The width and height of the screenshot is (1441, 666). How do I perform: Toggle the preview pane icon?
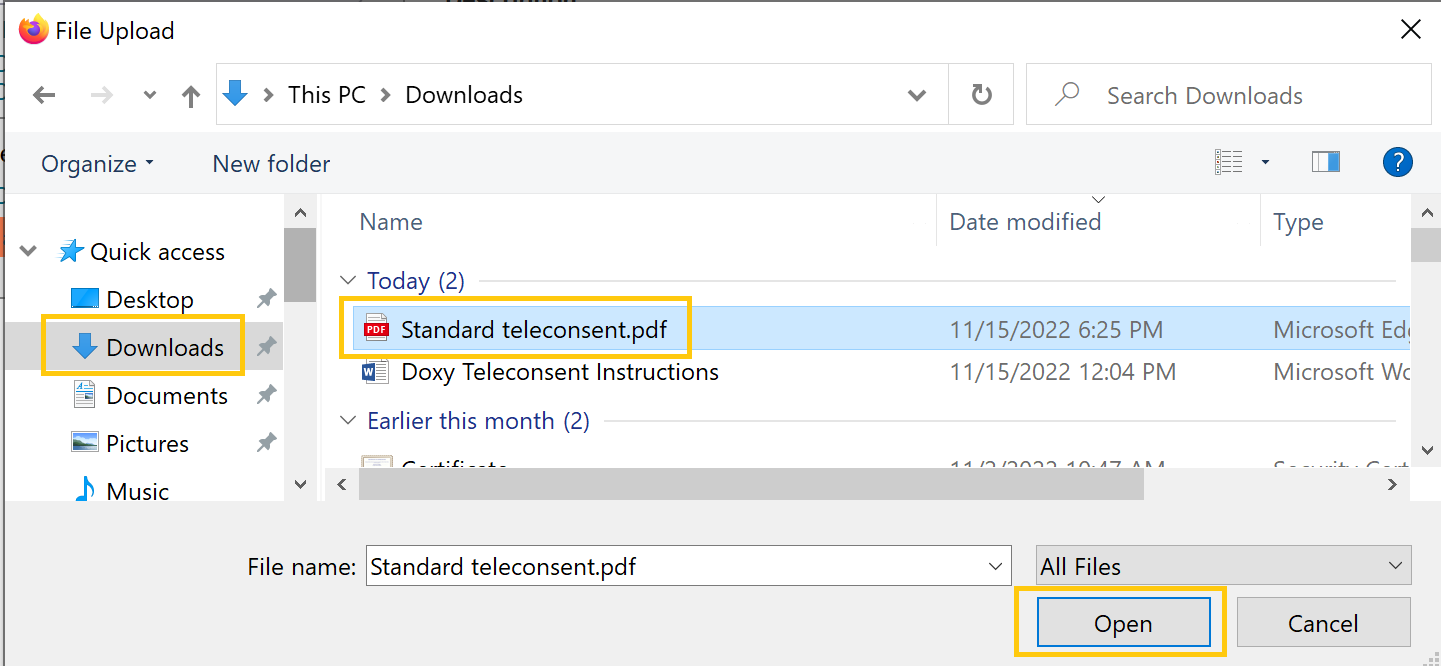point(1325,162)
